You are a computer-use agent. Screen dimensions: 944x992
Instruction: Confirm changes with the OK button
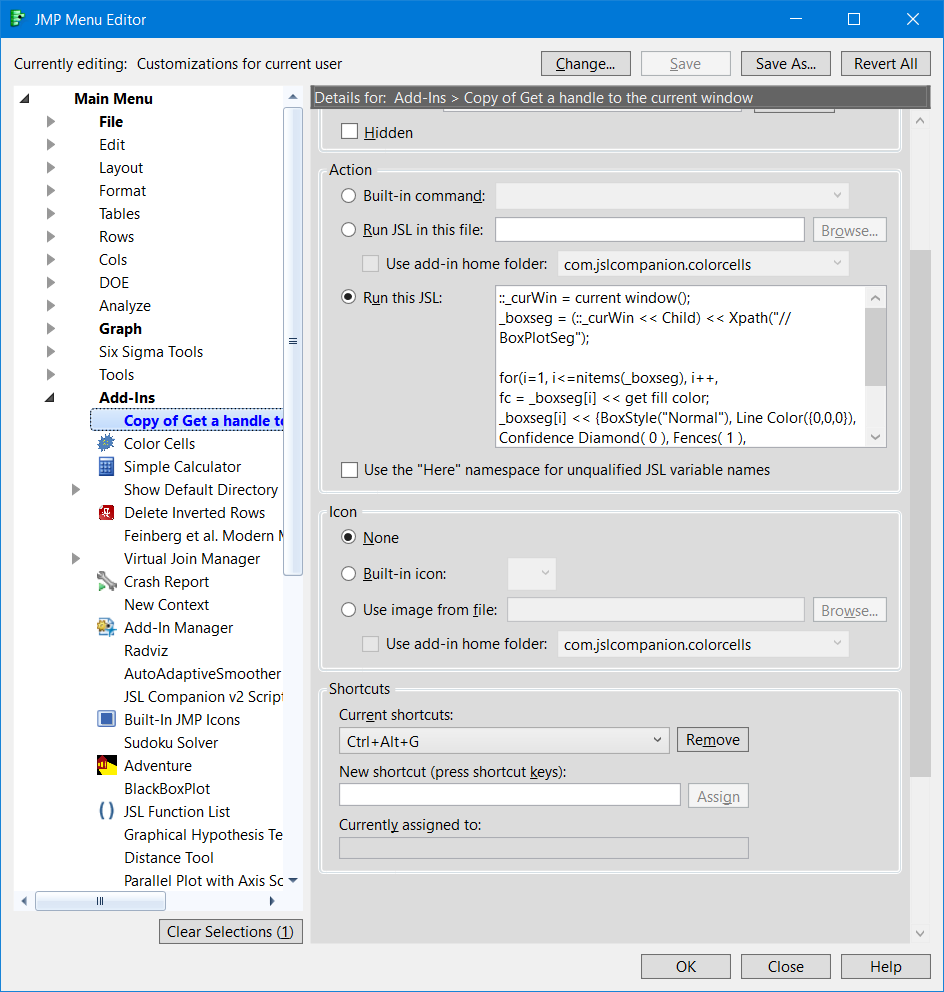pyautogui.click(x=686, y=967)
